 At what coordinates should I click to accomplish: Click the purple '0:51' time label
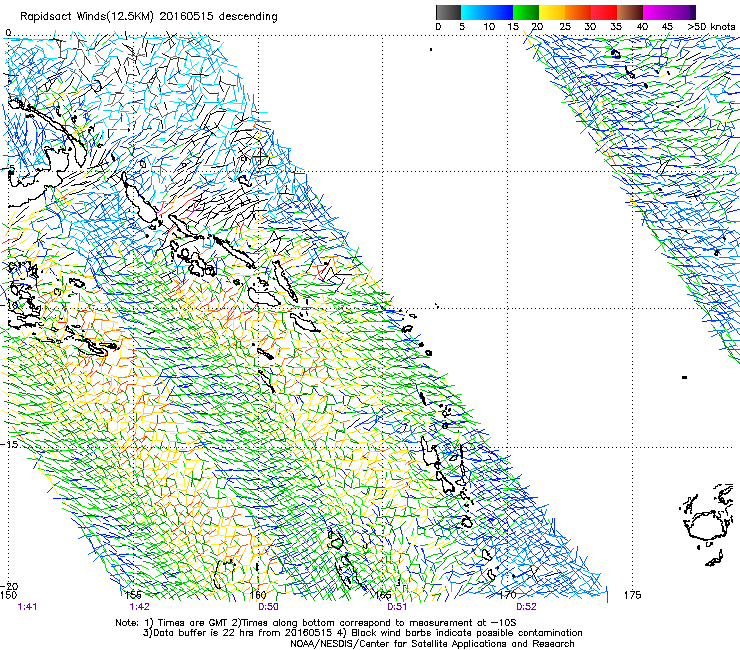pyautogui.click(x=397, y=607)
